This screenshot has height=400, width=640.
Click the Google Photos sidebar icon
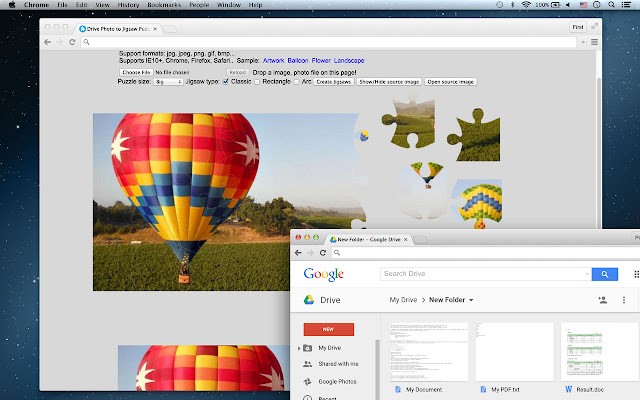[306, 382]
